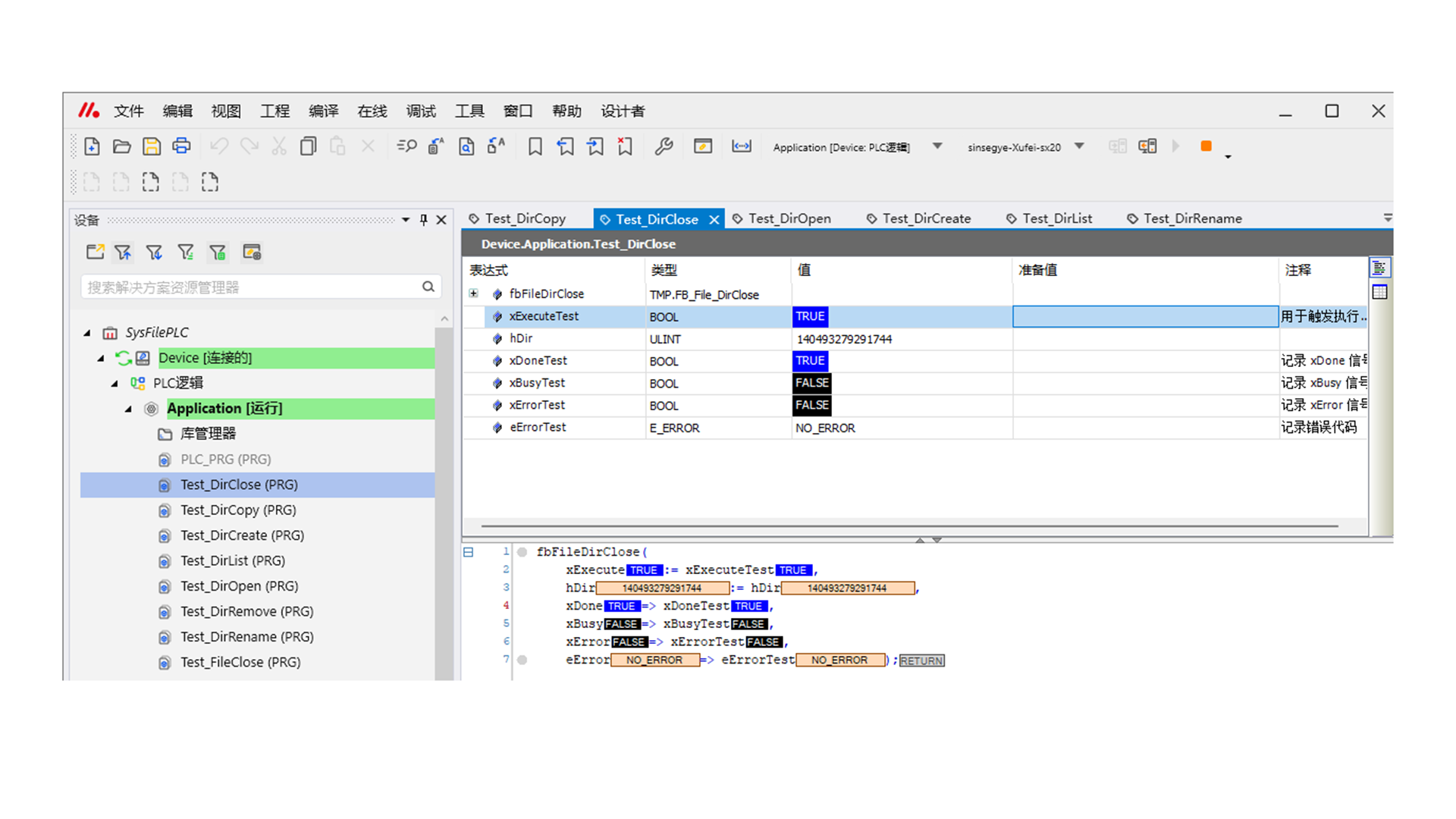Toggle table view icon below structured view icon
The width and height of the screenshot is (1456, 819).
(1379, 292)
